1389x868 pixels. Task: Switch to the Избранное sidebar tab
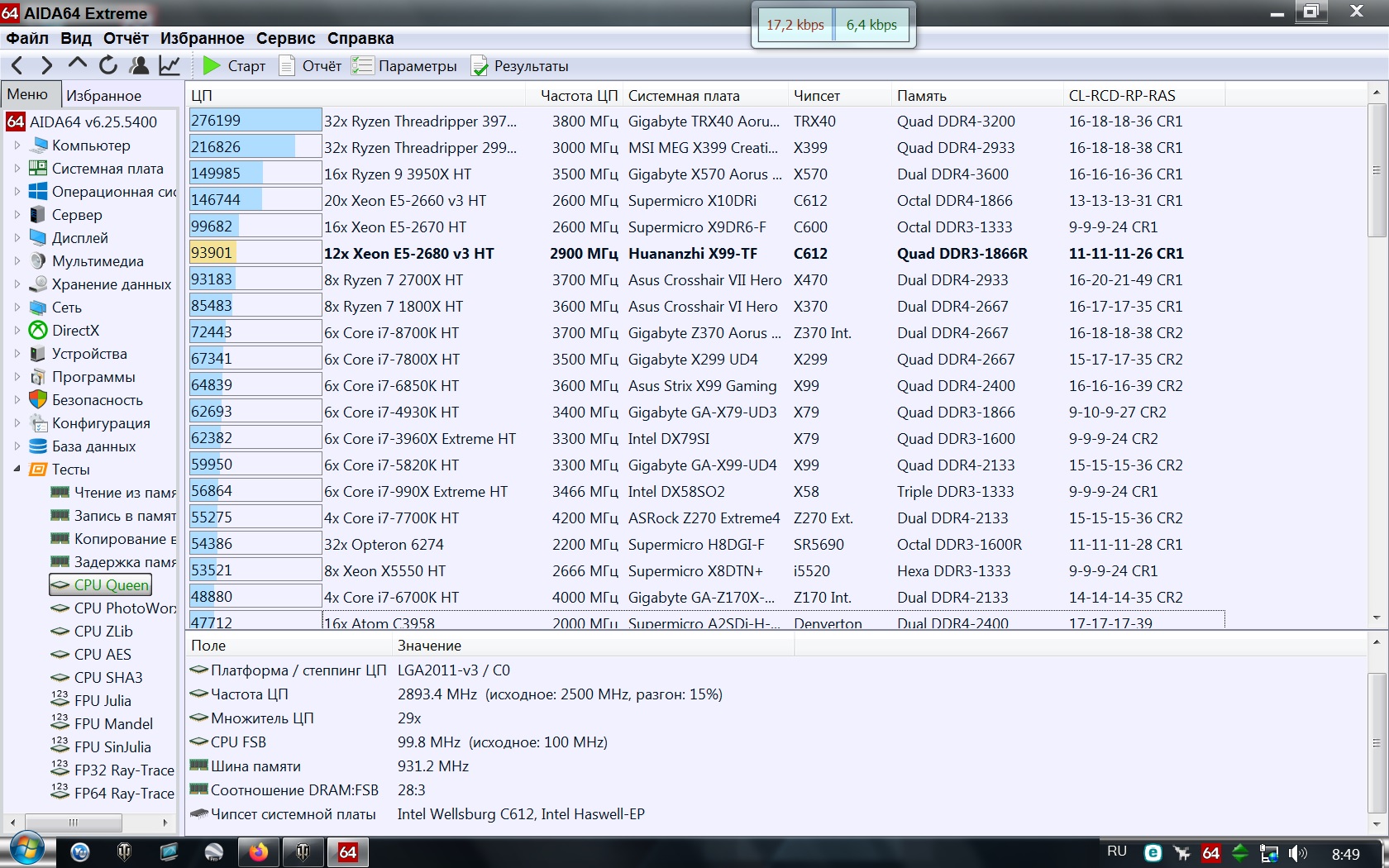[104, 96]
